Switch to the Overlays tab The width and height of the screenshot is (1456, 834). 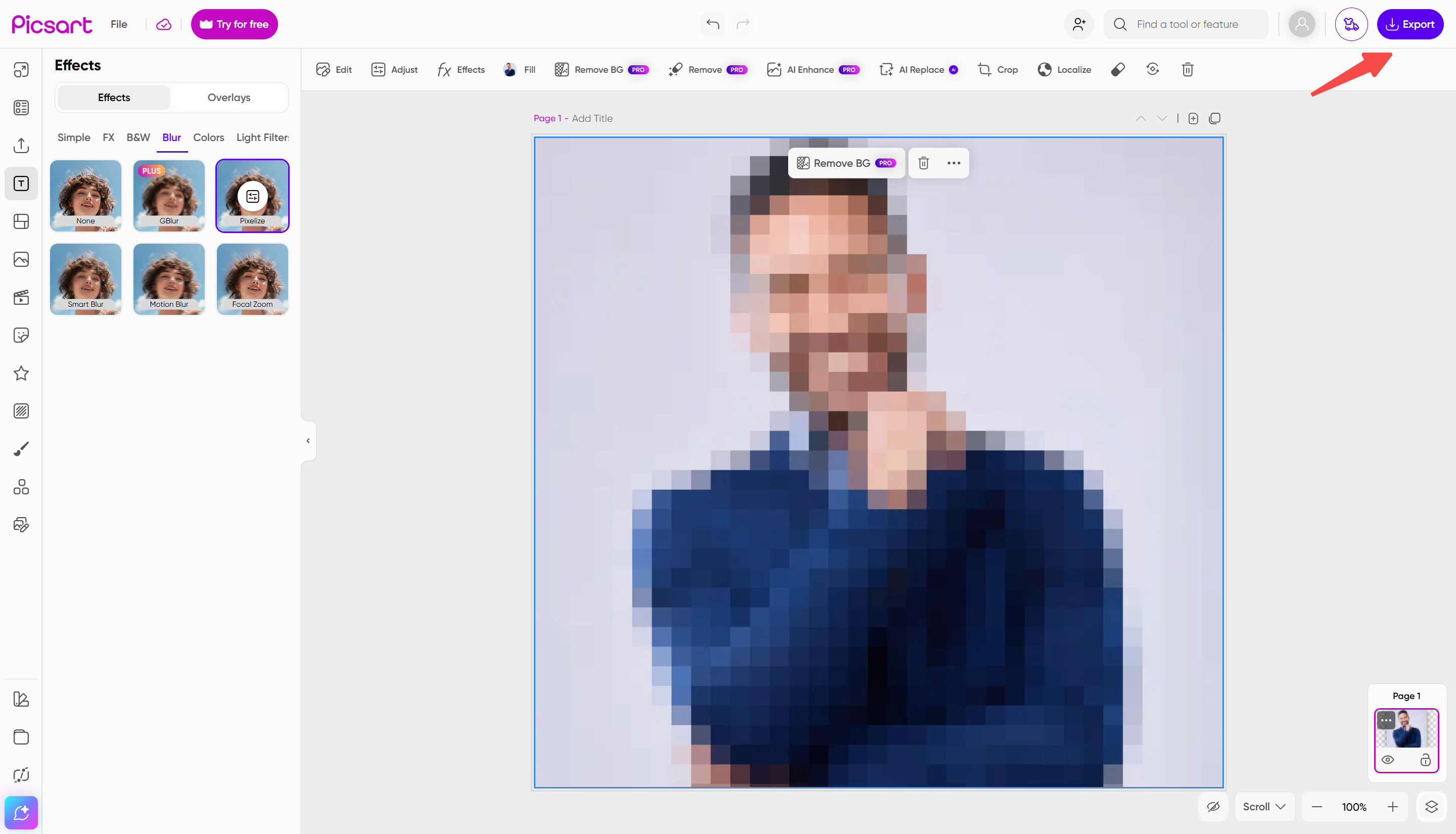point(229,98)
